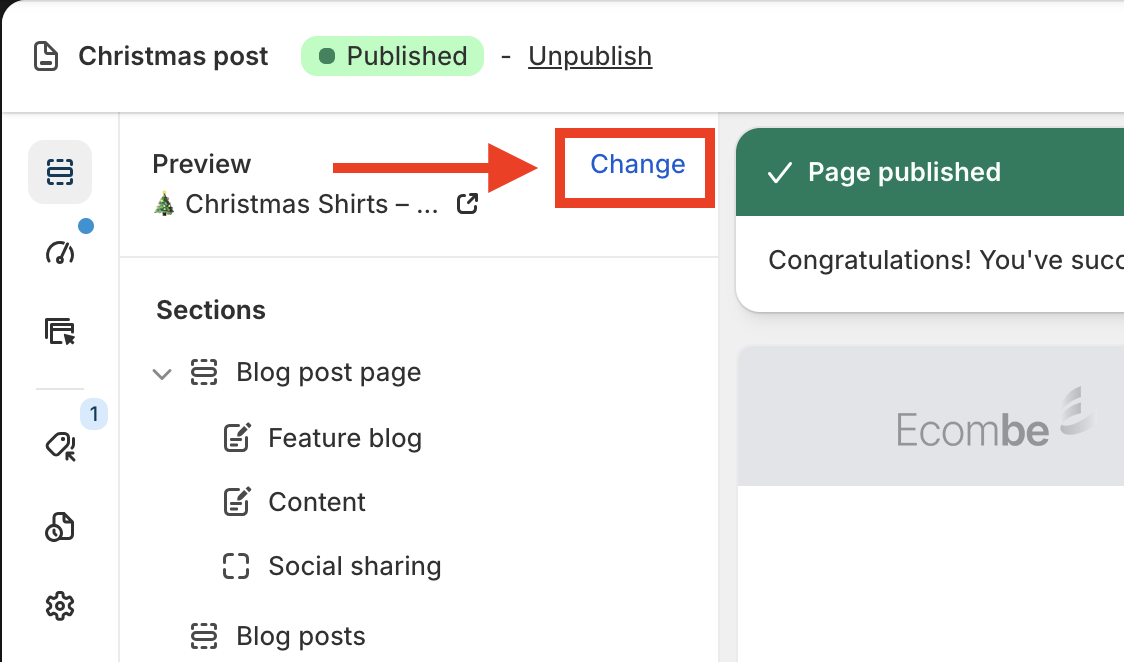Select the Blog post page section

click(x=328, y=373)
